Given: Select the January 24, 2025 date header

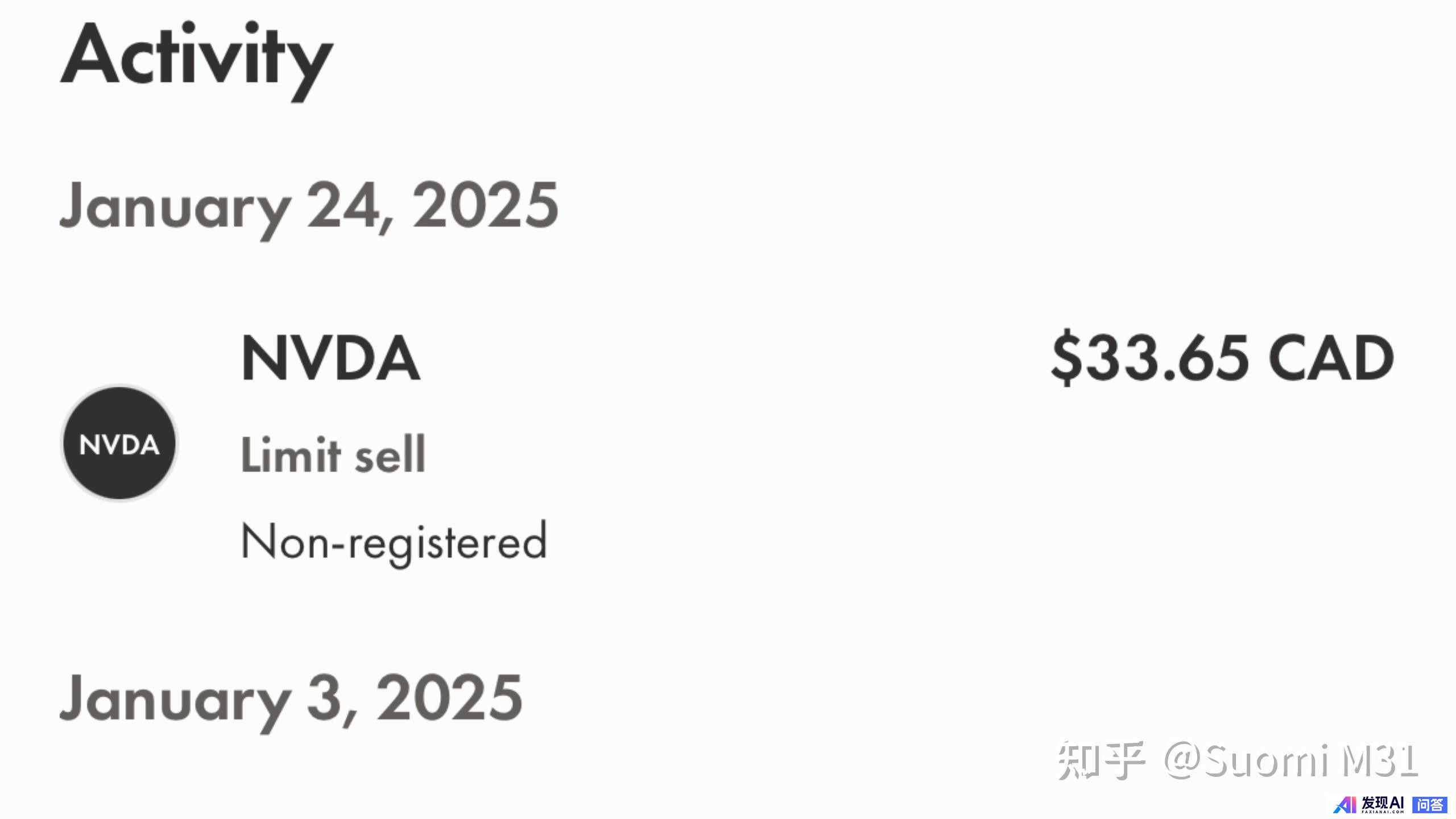Looking at the screenshot, I should [309, 206].
